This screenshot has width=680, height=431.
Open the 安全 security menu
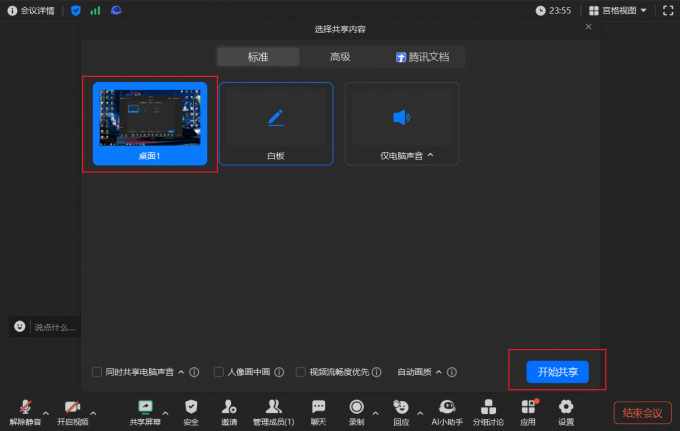pyautogui.click(x=191, y=412)
